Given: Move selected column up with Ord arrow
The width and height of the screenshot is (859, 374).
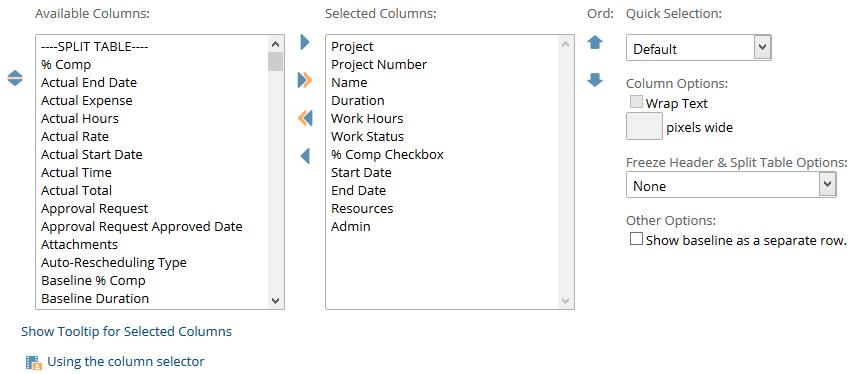Looking at the screenshot, I should 595,43.
